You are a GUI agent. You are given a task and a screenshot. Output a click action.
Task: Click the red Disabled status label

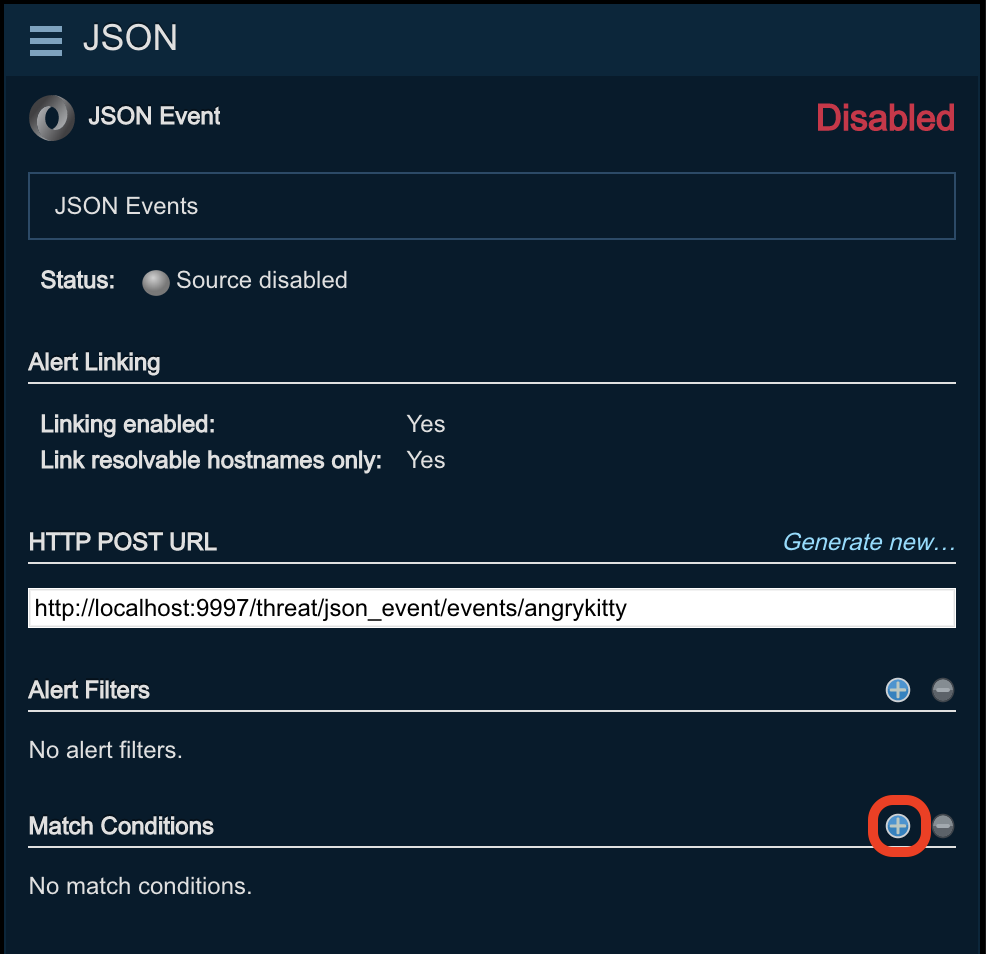coord(885,118)
